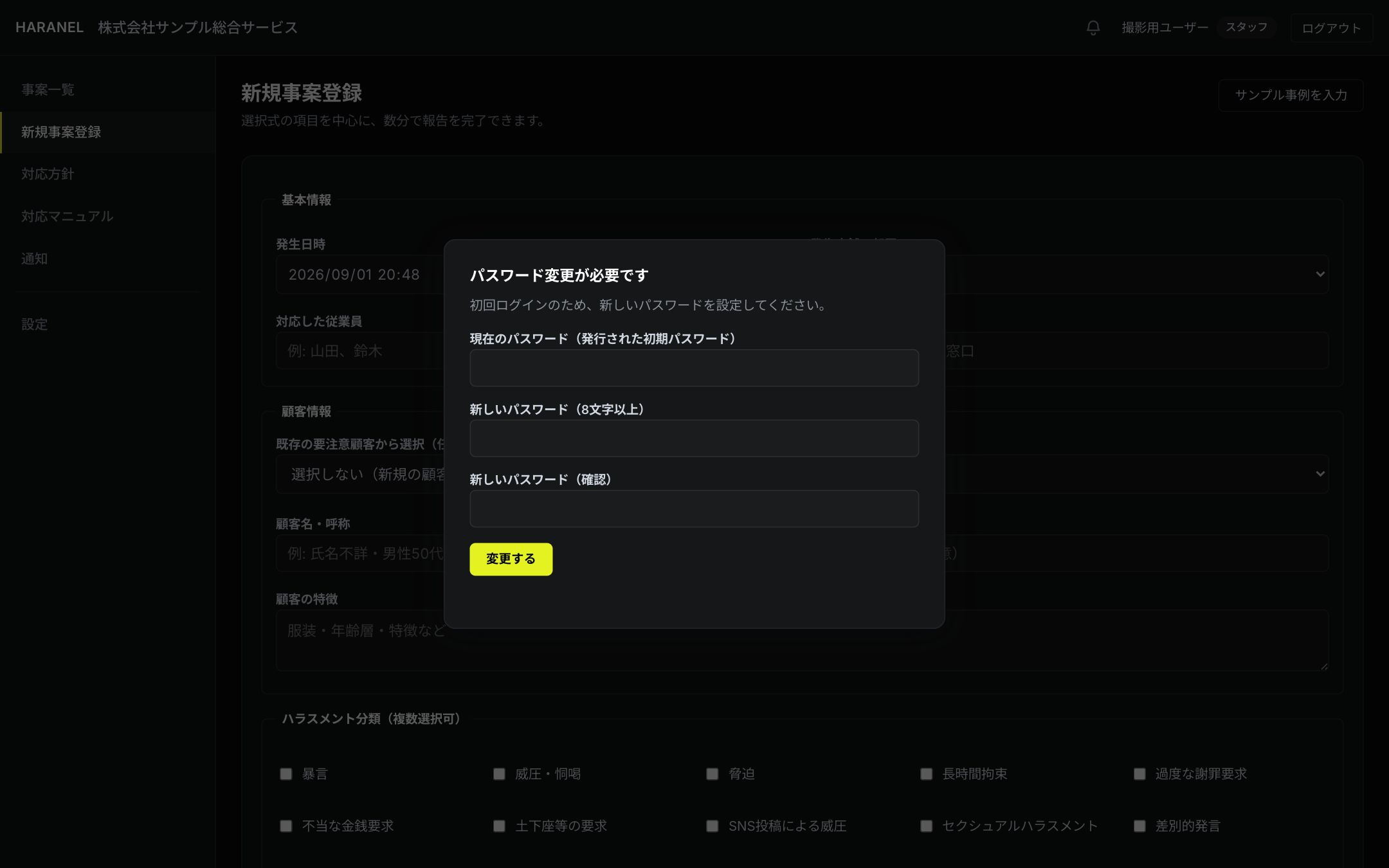Viewport: 1389px width, 868px height.
Task: Check the セクシュアルハラスメント checkbox
Action: (x=926, y=826)
